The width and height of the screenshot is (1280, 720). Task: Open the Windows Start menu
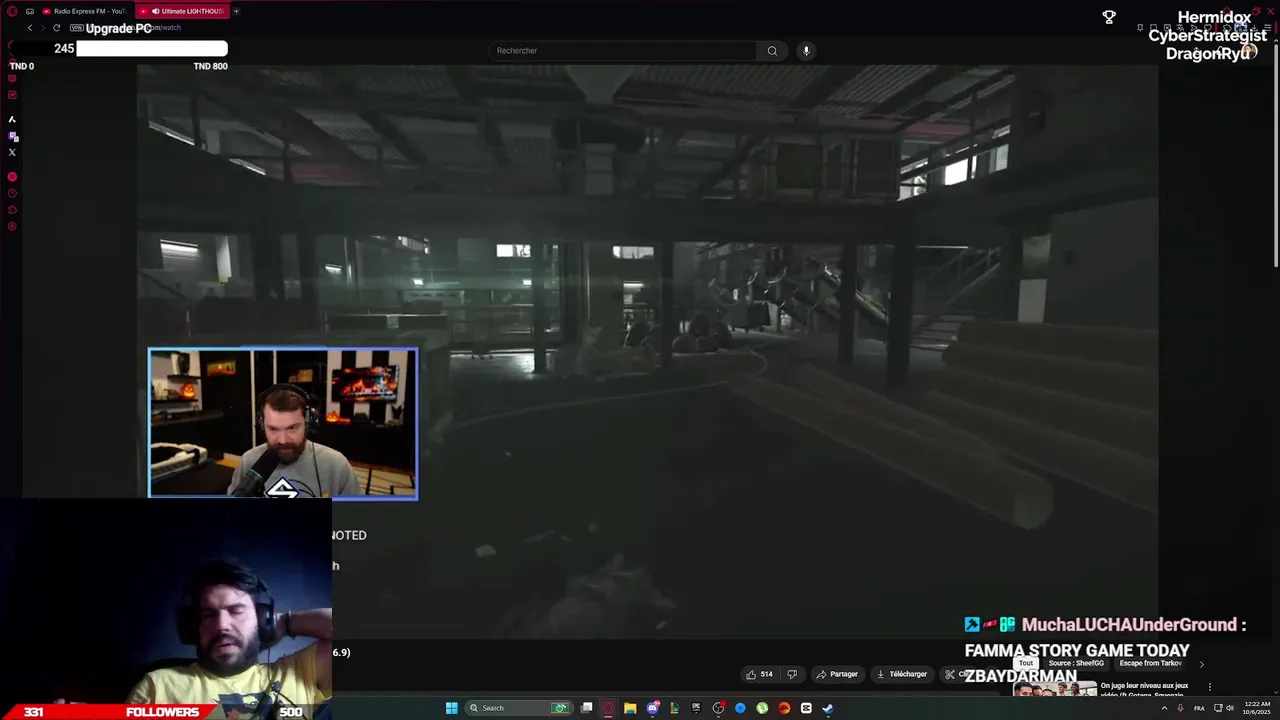pyautogui.click(x=452, y=708)
